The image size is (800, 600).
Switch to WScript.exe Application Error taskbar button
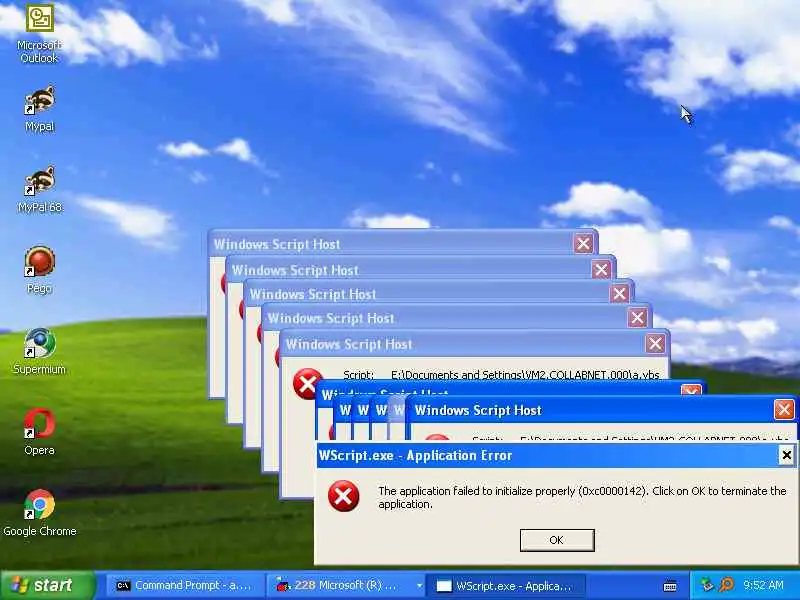pos(506,586)
